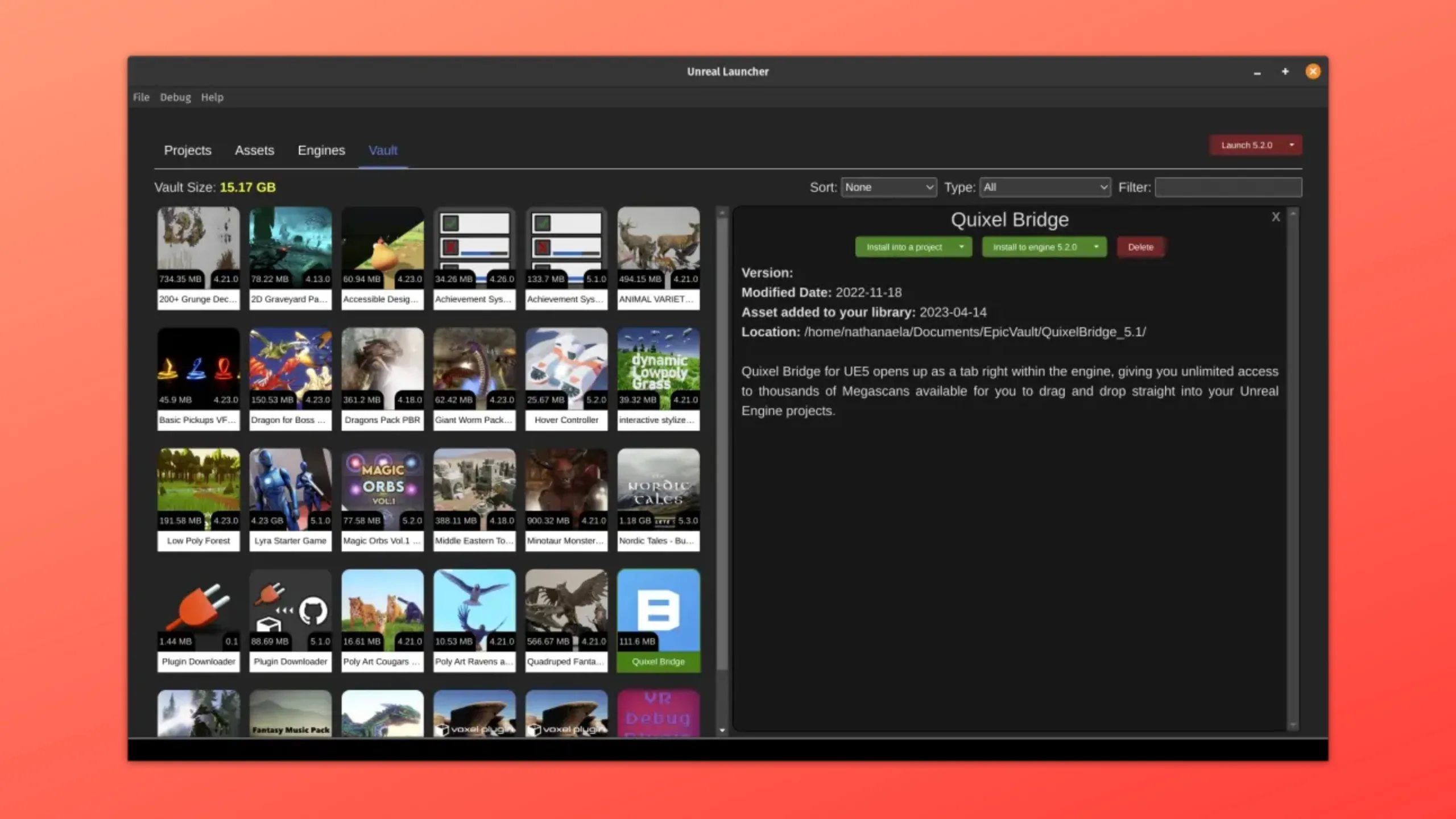The height and width of the screenshot is (819, 1456).
Task: Expand the Launch 5.2.0 version arrow
Action: coord(1292,145)
